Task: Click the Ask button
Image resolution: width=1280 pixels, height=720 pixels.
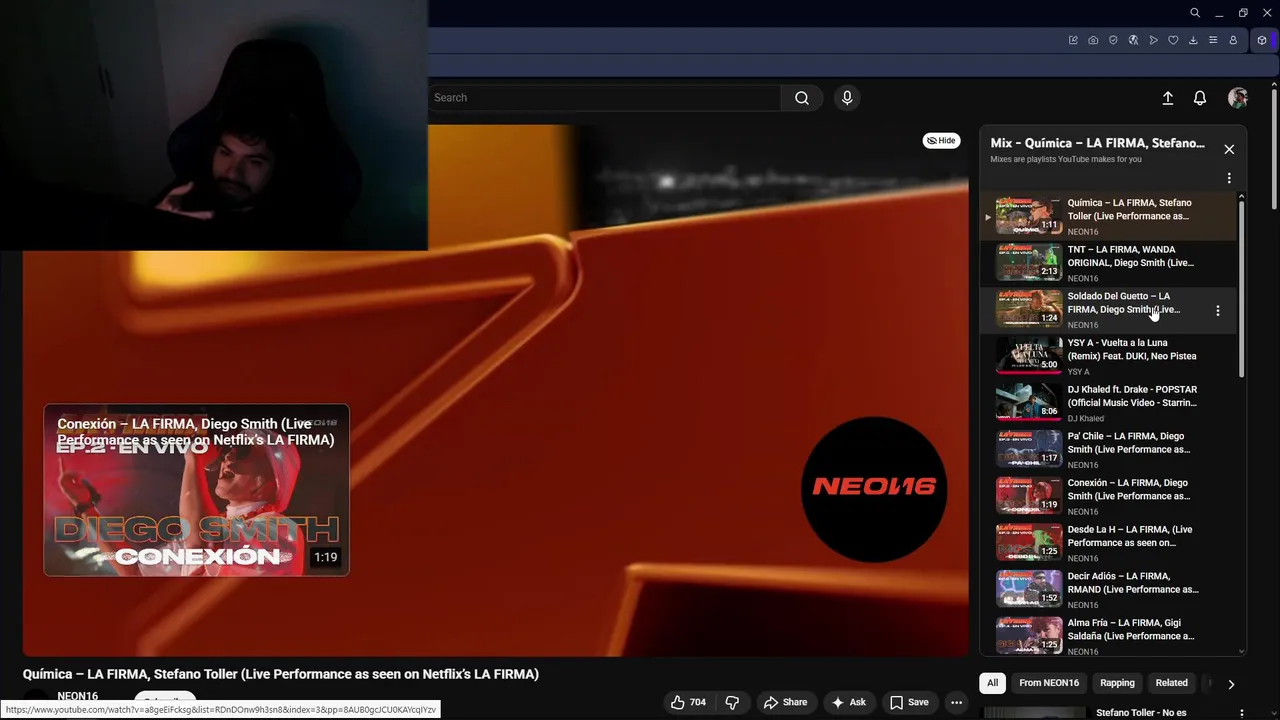Action: pyautogui.click(x=848, y=702)
